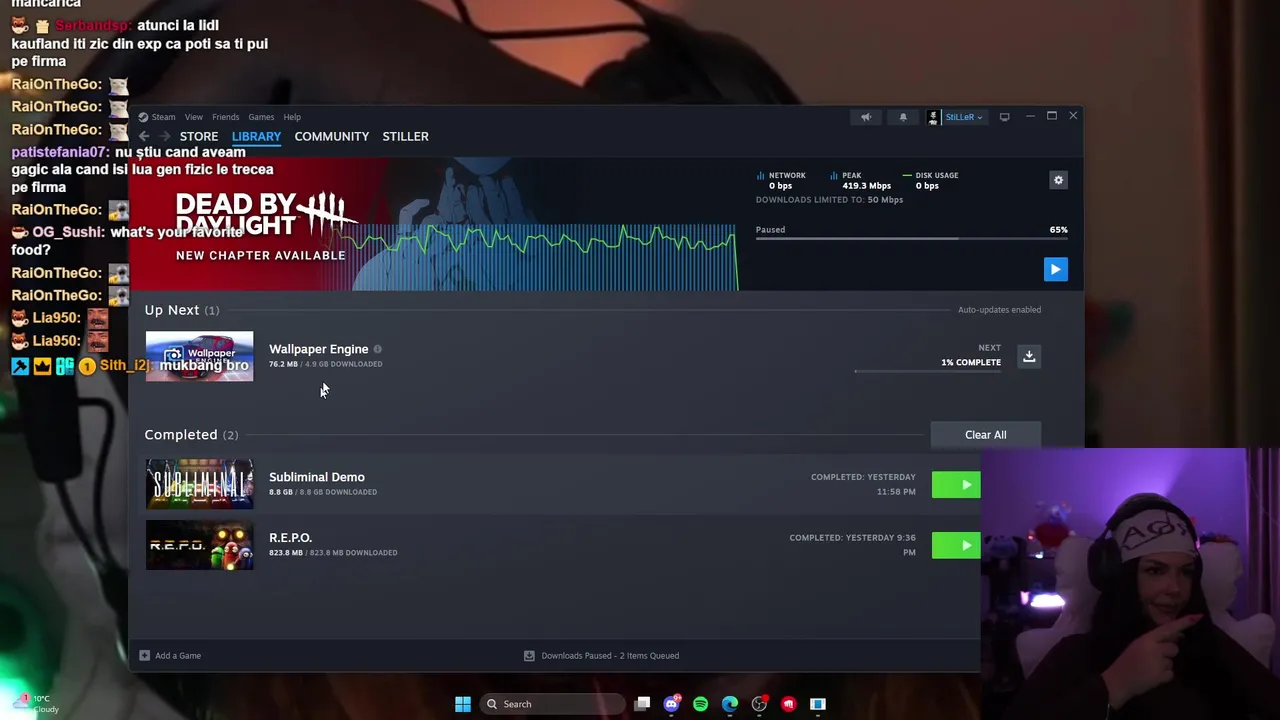Screen dimensions: 1280x720
Task: Click the Subliminal Demo title
Action: tap(317, 477)
